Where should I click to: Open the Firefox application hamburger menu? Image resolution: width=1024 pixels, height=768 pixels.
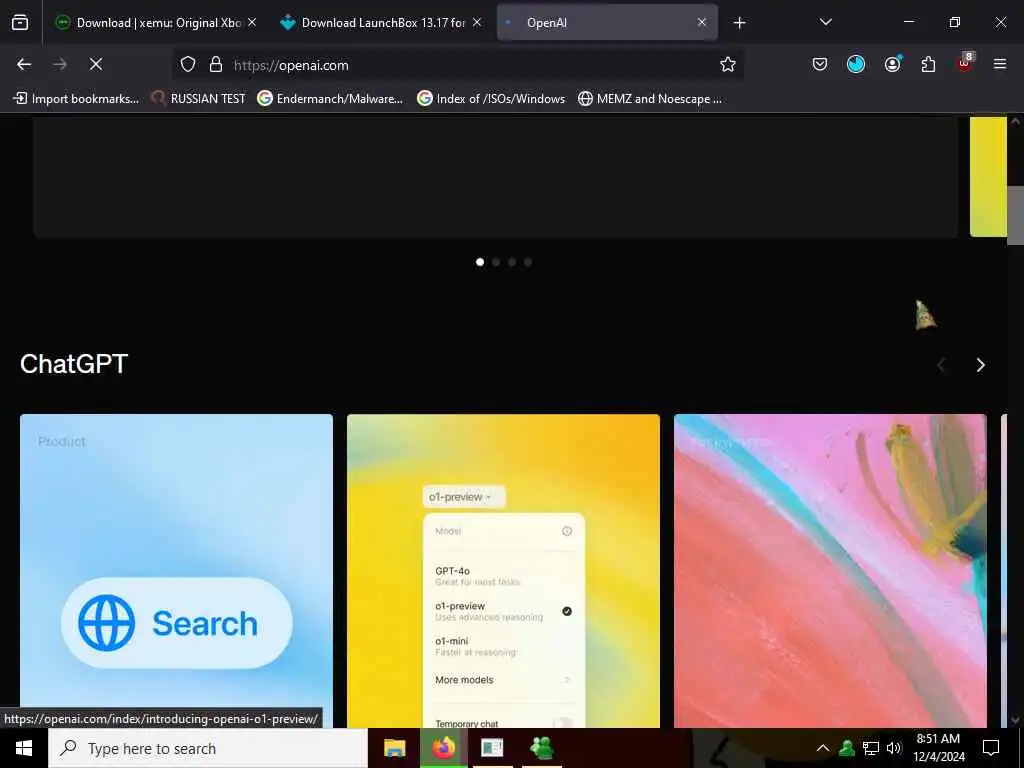pos(1000,64)
